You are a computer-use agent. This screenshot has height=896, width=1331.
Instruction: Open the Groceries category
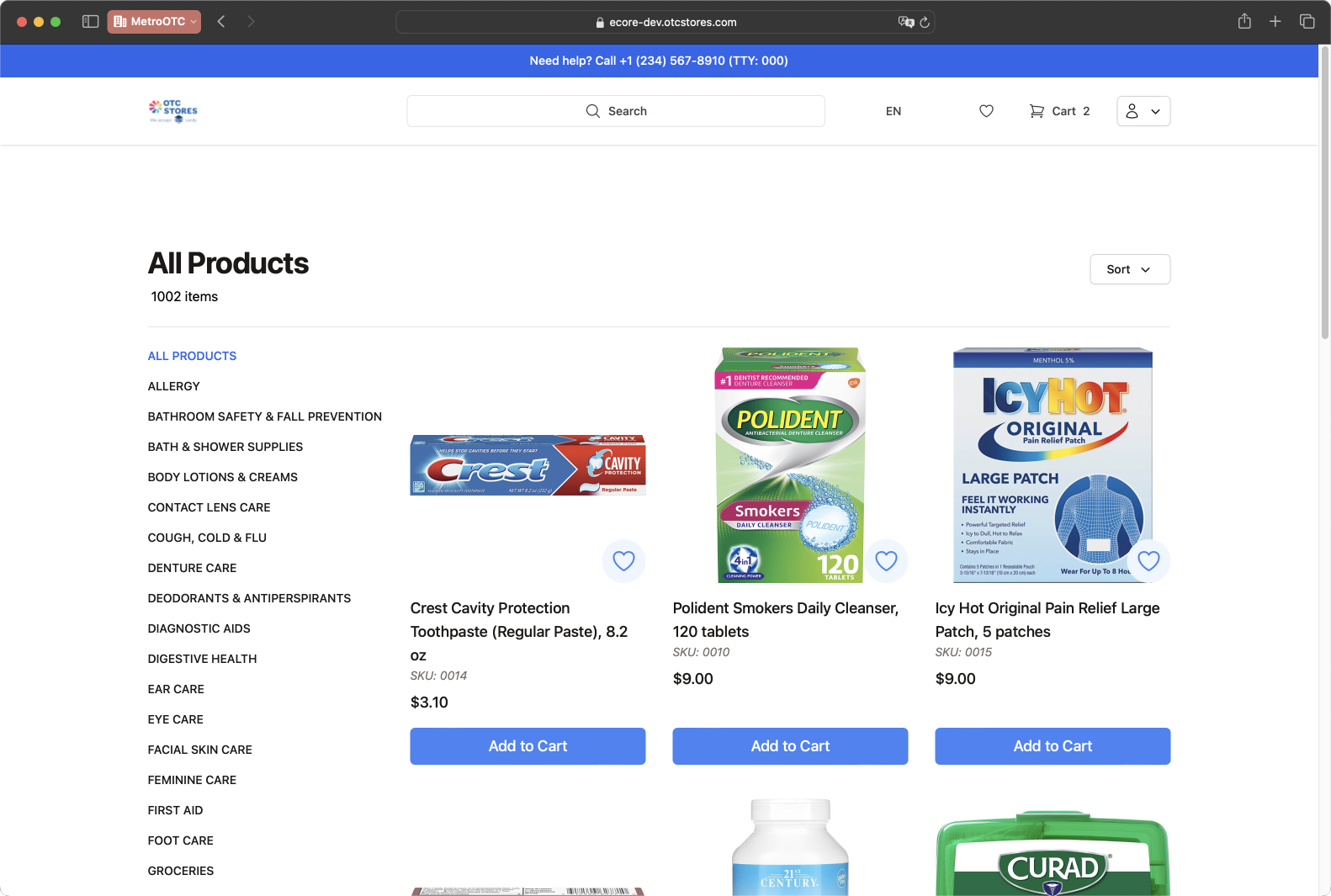181,871
